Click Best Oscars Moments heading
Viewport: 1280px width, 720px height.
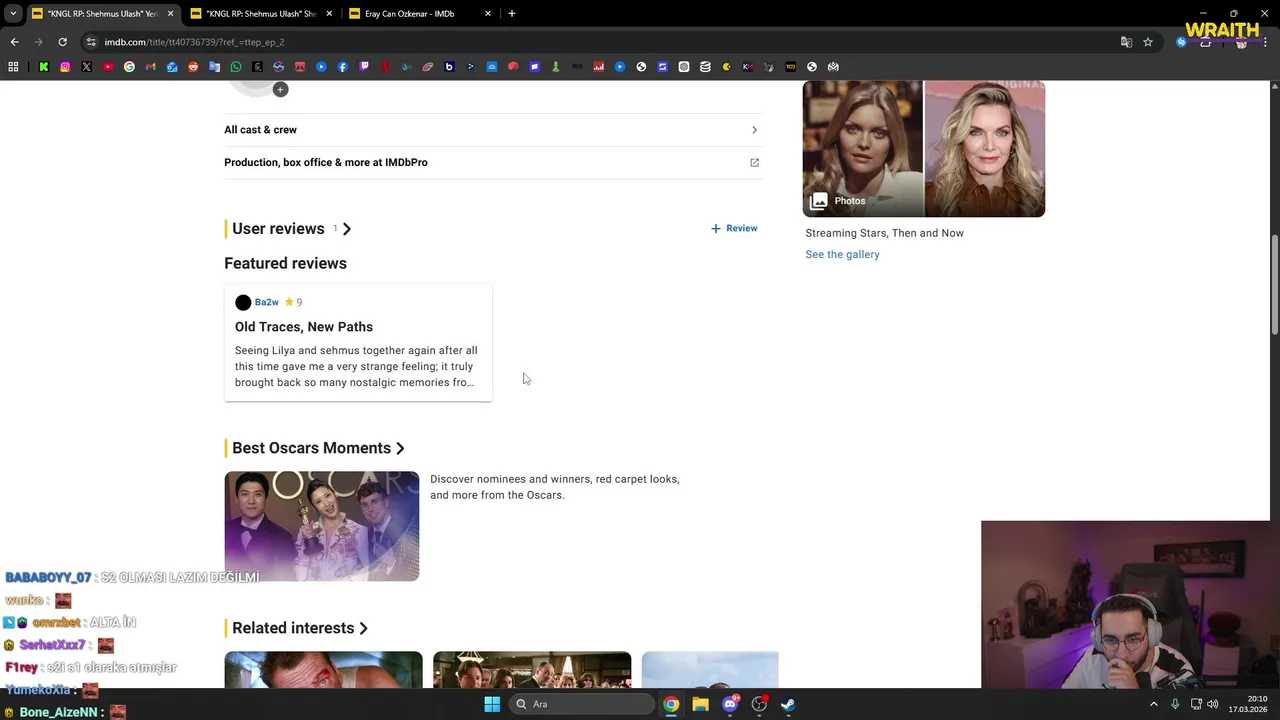pos(311,448)
